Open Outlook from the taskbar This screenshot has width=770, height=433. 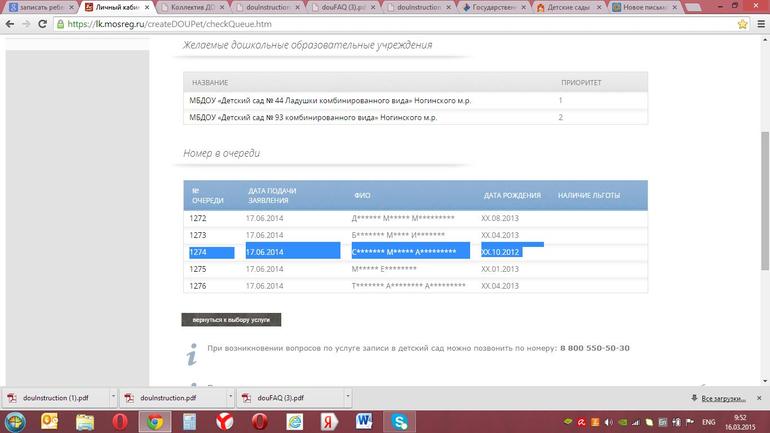click(x=49, y=421)
